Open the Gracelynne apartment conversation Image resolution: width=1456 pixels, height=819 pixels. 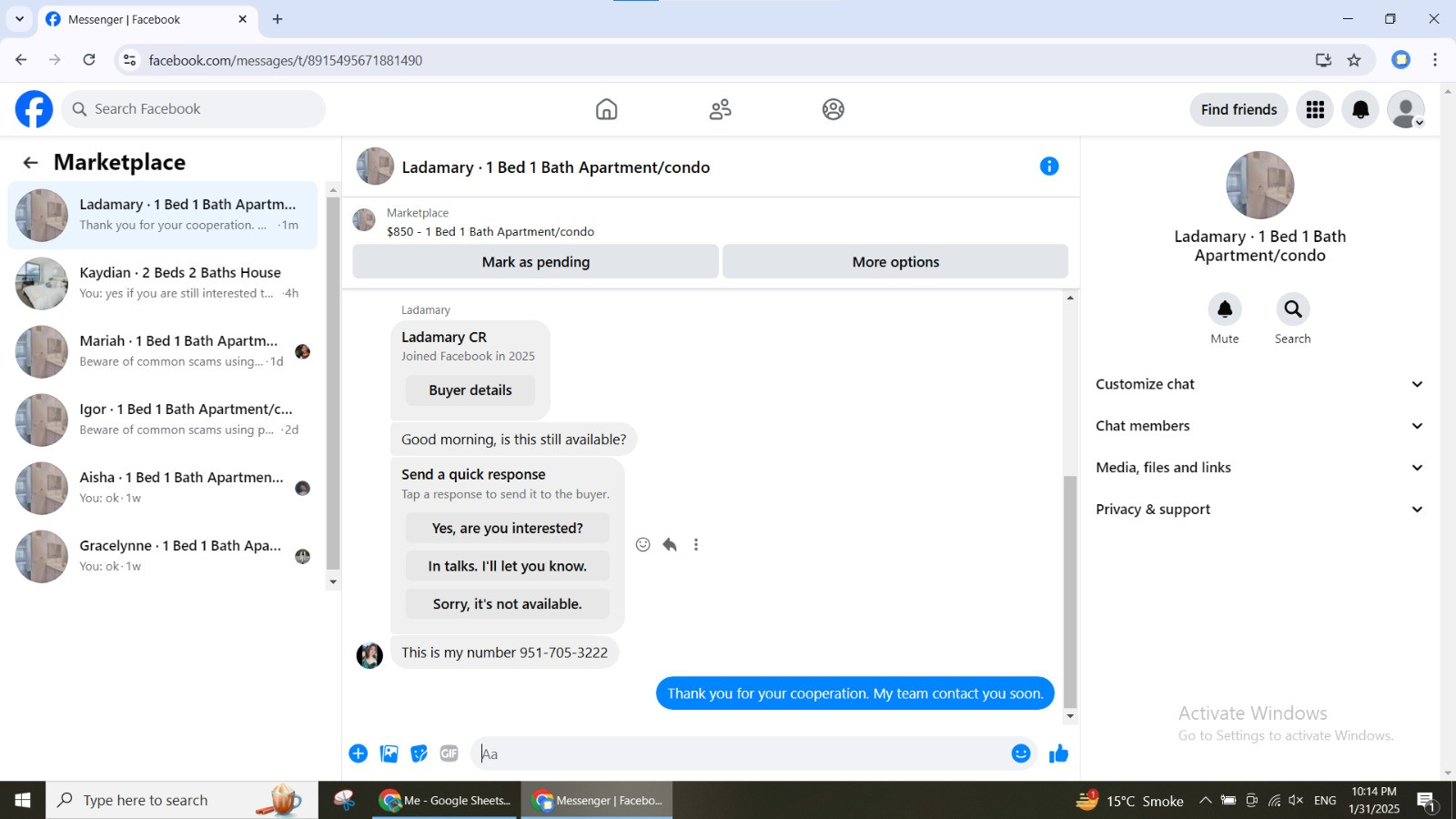(x=163, y=556)
